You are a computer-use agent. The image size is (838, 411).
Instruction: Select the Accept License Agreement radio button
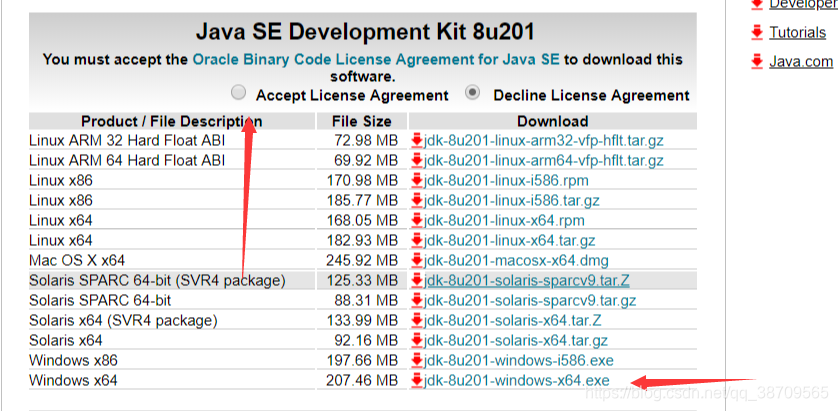(238, 93)
